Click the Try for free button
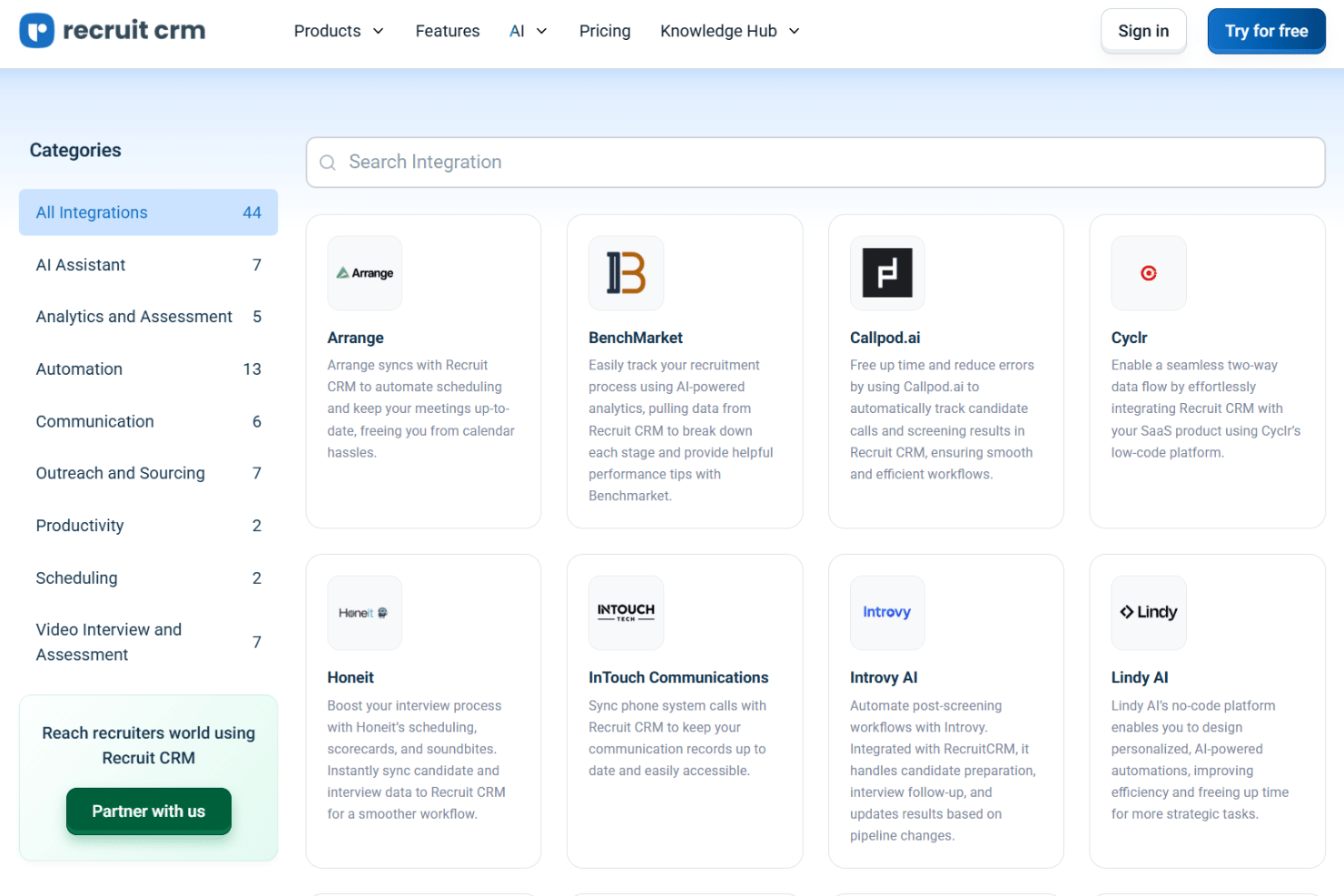 pos(1266,31)
